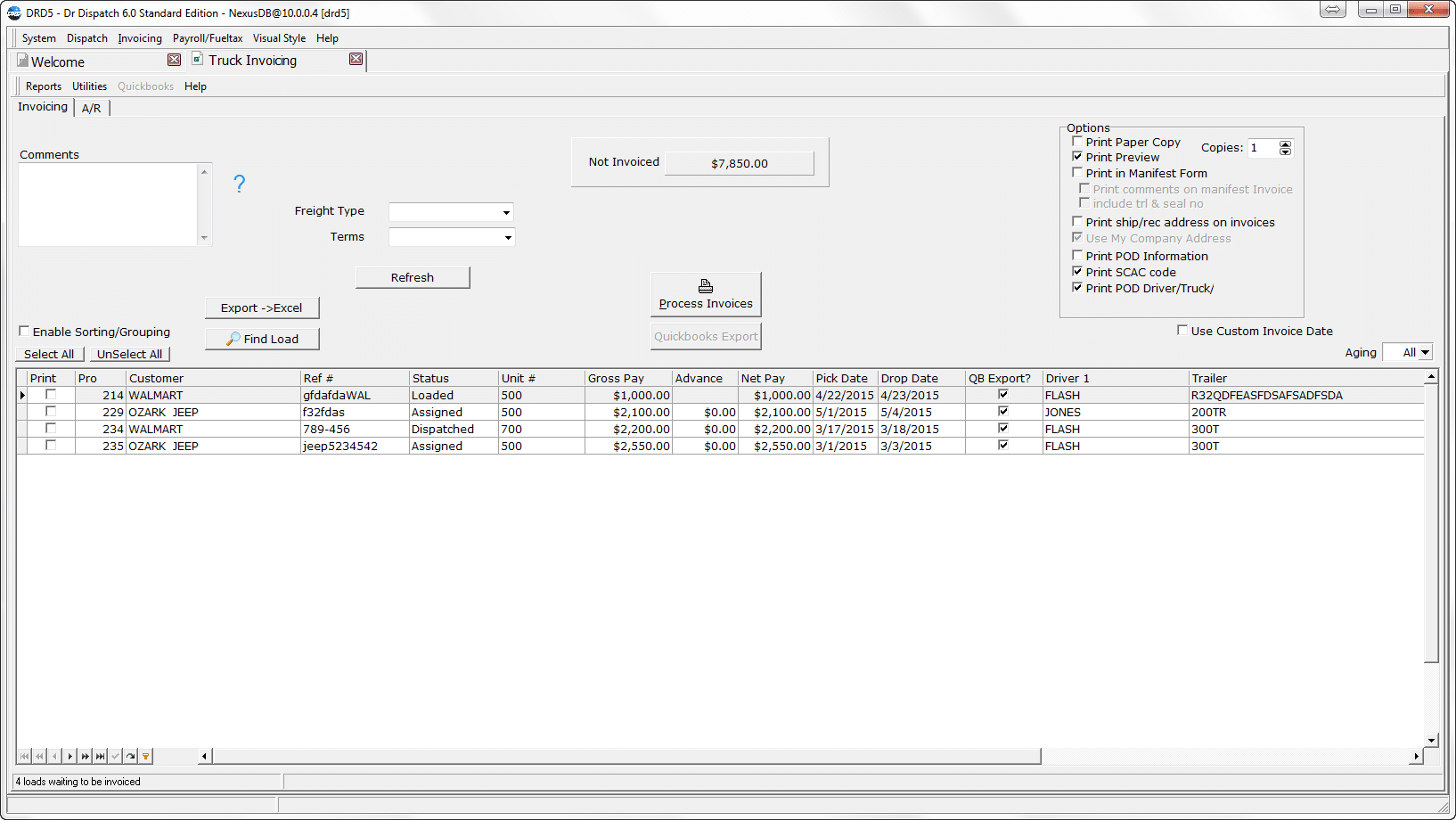Open the Terms dropdown

pyautogui.click(x=507, y=237)
